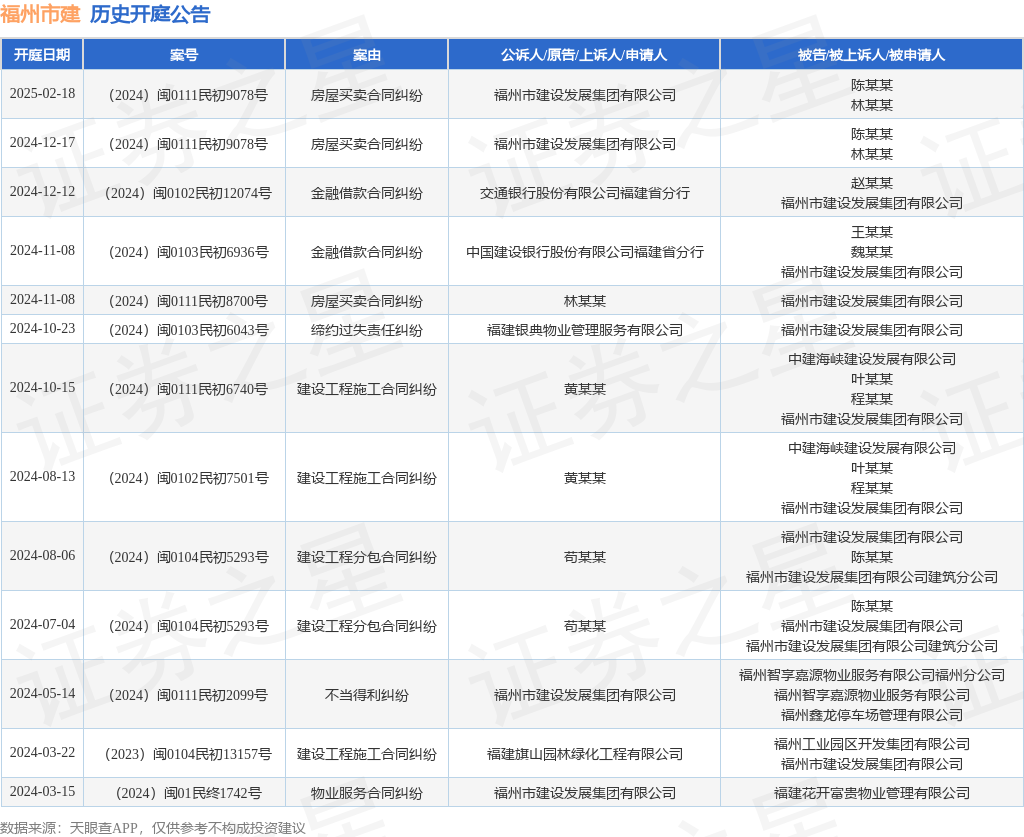
Task: Select the date 2024-08-06
Action: [x=42, y=556]
